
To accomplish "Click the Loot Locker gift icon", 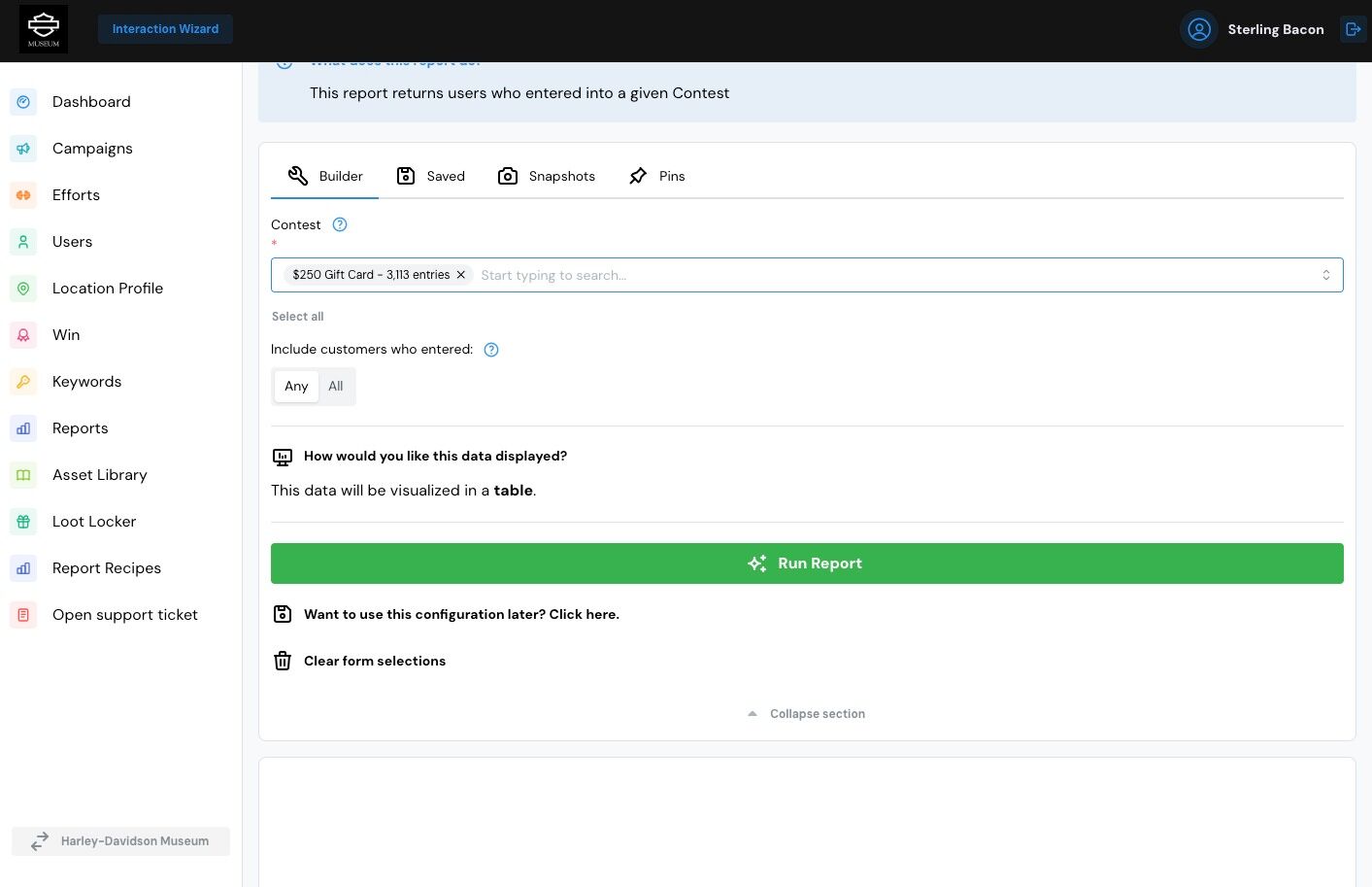I will tap(23, 522).
